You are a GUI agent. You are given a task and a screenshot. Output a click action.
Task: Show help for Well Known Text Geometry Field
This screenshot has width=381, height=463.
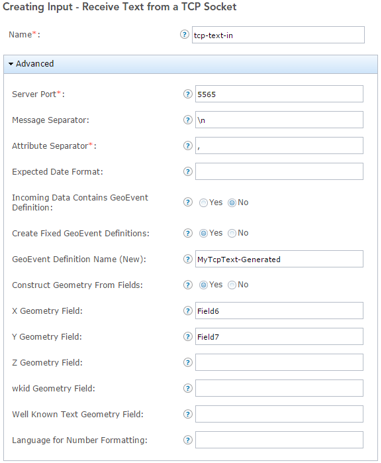pyautogui.click(x=188, y=414)
